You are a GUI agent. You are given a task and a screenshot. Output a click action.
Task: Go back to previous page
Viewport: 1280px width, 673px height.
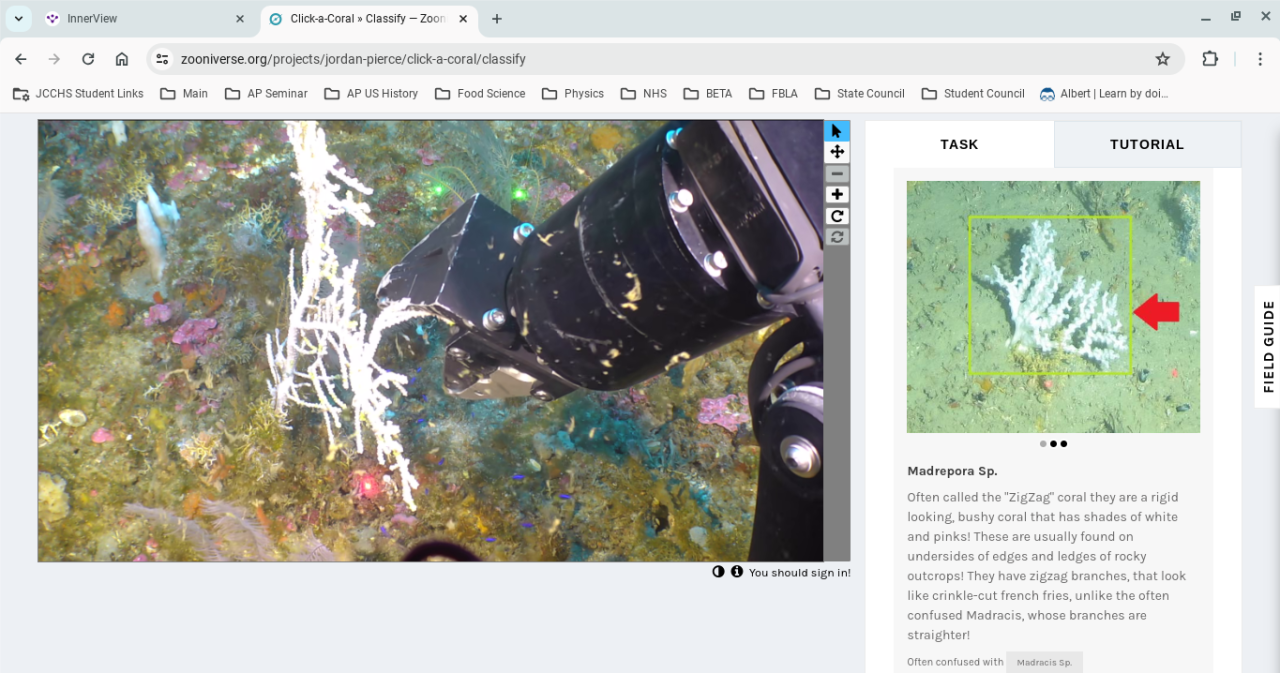point(21,59)
